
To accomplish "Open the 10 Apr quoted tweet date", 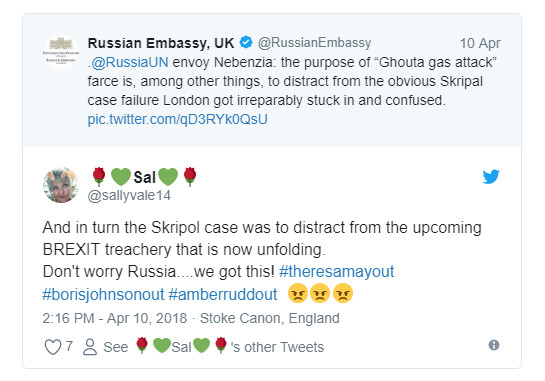I will pyautogui.click(x=480, y=43).
